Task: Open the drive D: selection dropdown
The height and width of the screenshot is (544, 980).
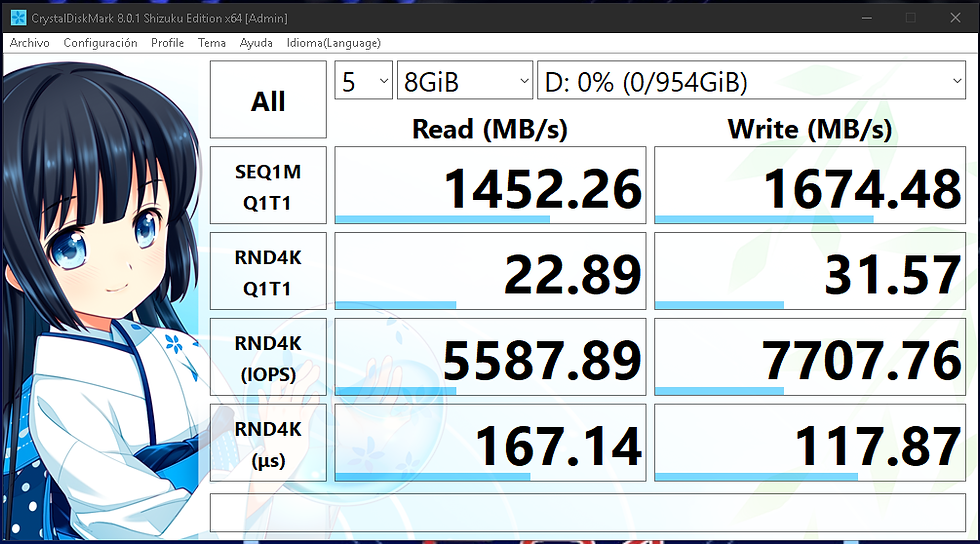Action: [x=751, y=80]
